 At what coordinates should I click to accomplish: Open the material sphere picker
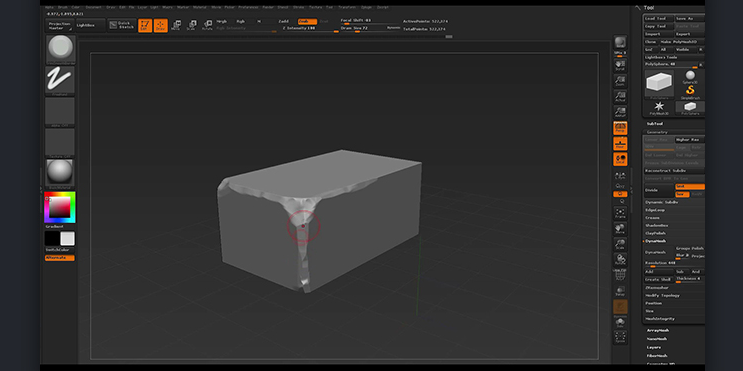(x=60, y=173)
